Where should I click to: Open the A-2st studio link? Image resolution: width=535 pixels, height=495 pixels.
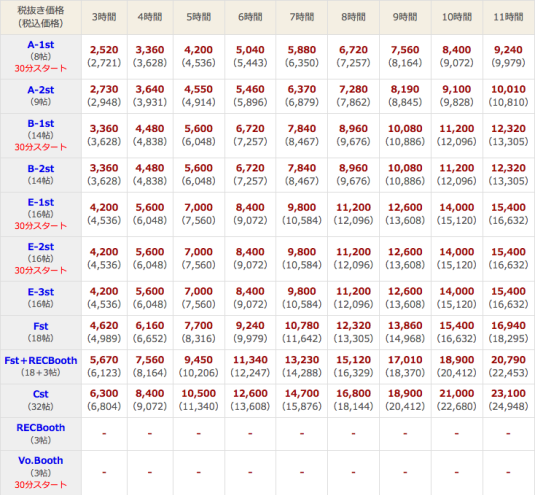click(41, 90)
